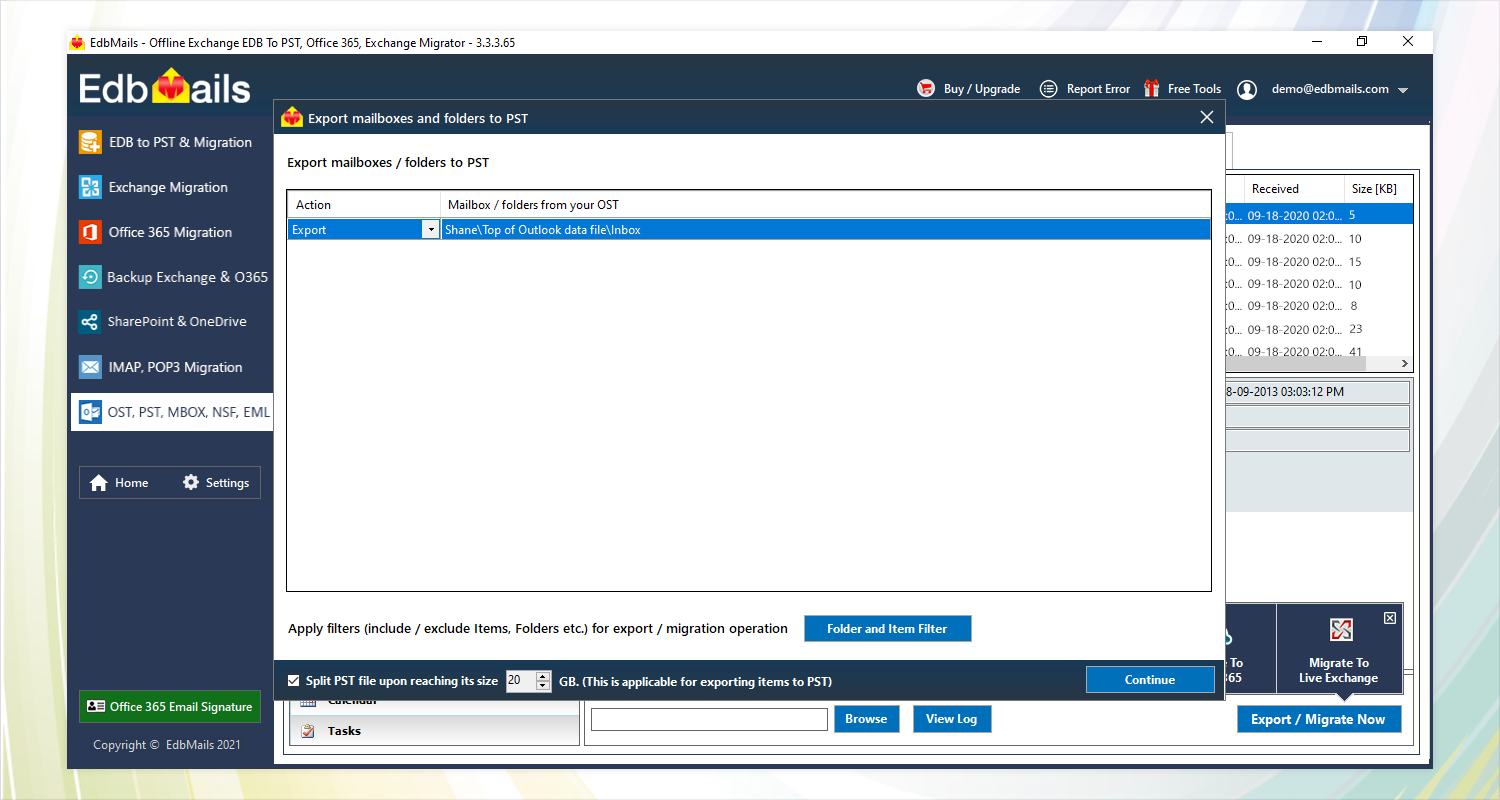Viewport: 1500px width, 800px height.
Task: Close the small box on Migrate To Live Exchange tile
Action: (1390, 618)
